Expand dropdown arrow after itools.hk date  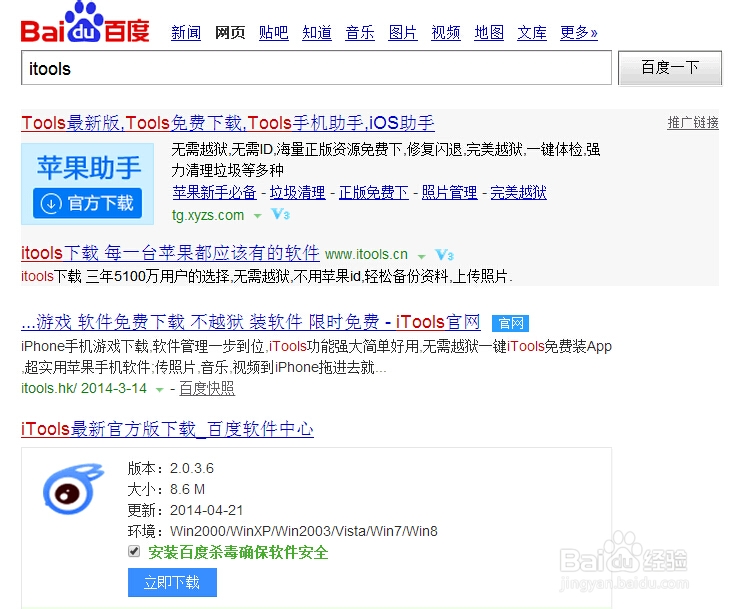tap(159, 390)
